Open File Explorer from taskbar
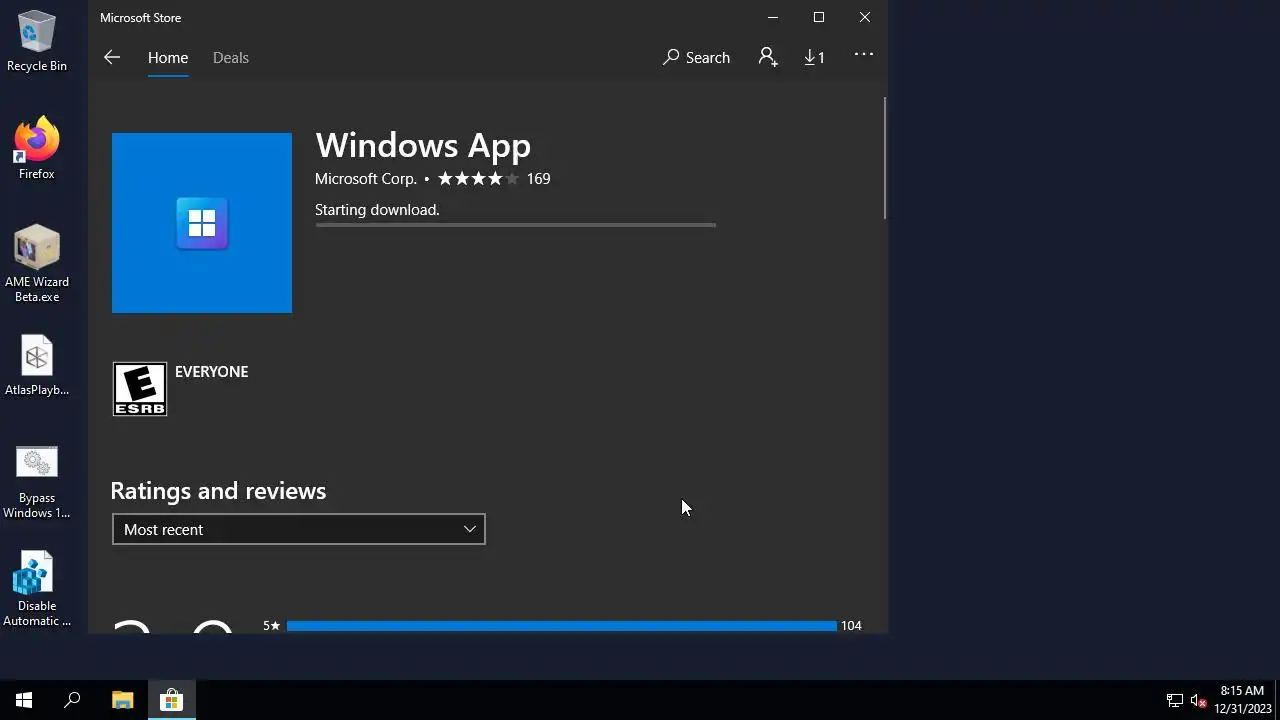The height and width of the screenshot is (720, 1280). click(x=122, y=700)
